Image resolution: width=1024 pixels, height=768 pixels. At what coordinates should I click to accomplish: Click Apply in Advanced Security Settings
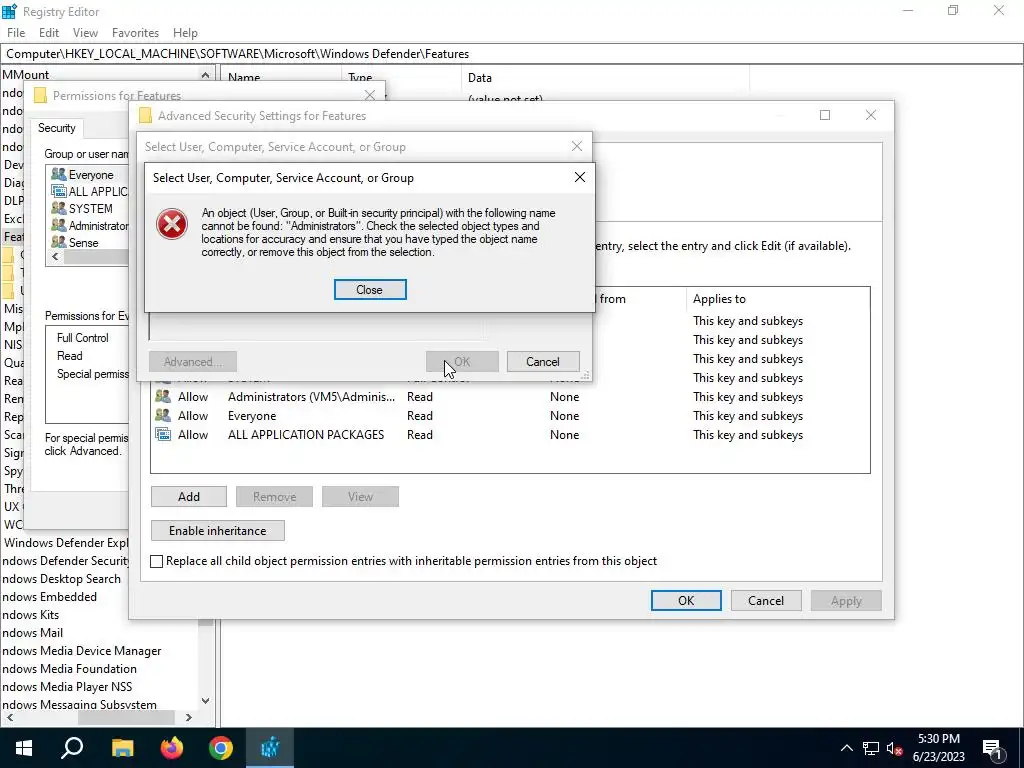coord(846,600)
